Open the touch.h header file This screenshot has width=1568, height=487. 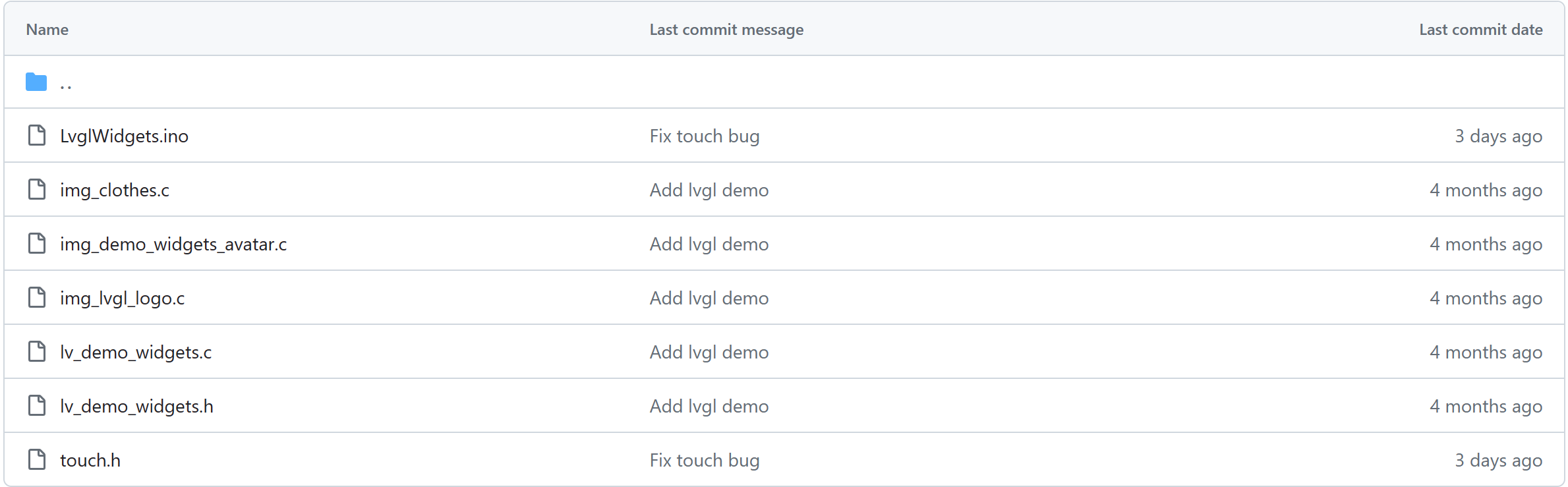(90, 461)
